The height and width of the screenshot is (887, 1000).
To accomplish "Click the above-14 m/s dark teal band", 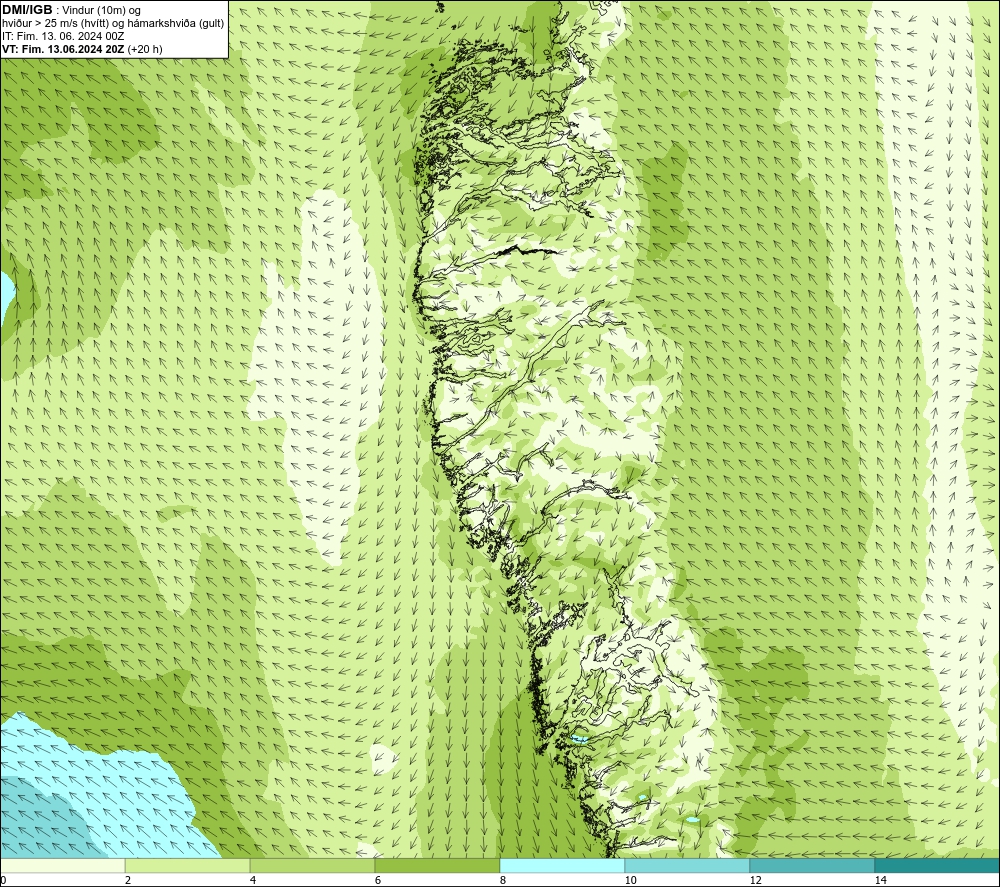I will tap(938, 865).
